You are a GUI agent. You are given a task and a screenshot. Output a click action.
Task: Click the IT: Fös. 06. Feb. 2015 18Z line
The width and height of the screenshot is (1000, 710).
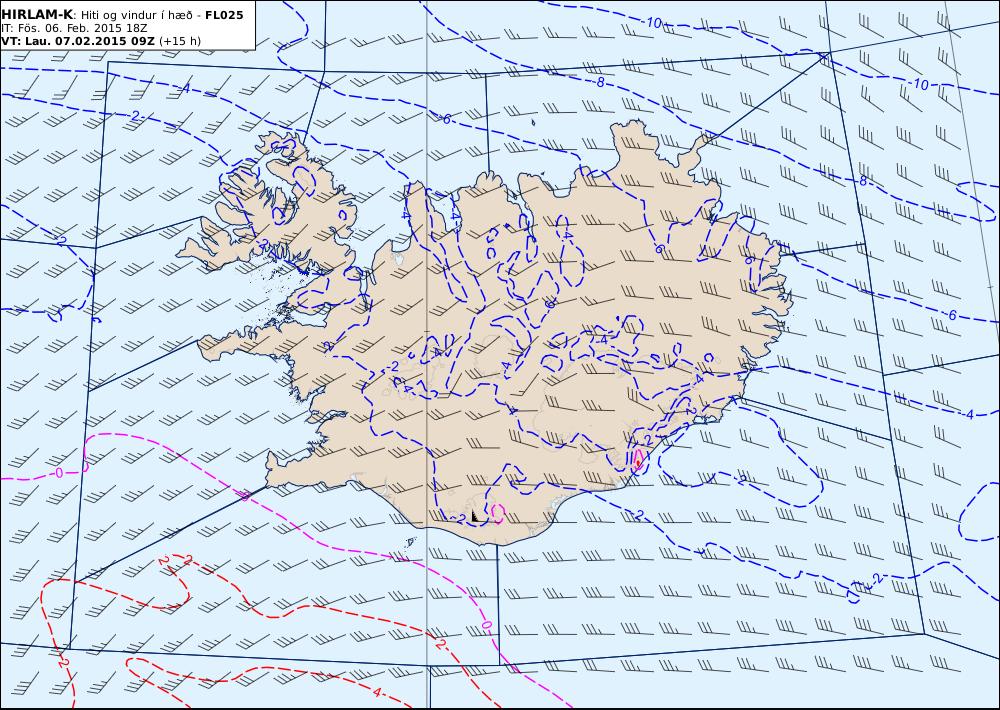[x=74, y=29]
